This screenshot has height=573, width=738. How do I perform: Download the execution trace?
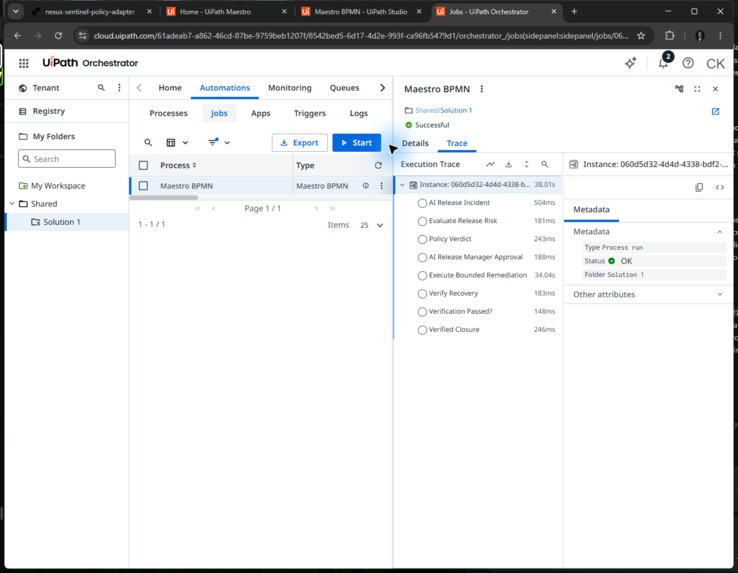point(508,164)
